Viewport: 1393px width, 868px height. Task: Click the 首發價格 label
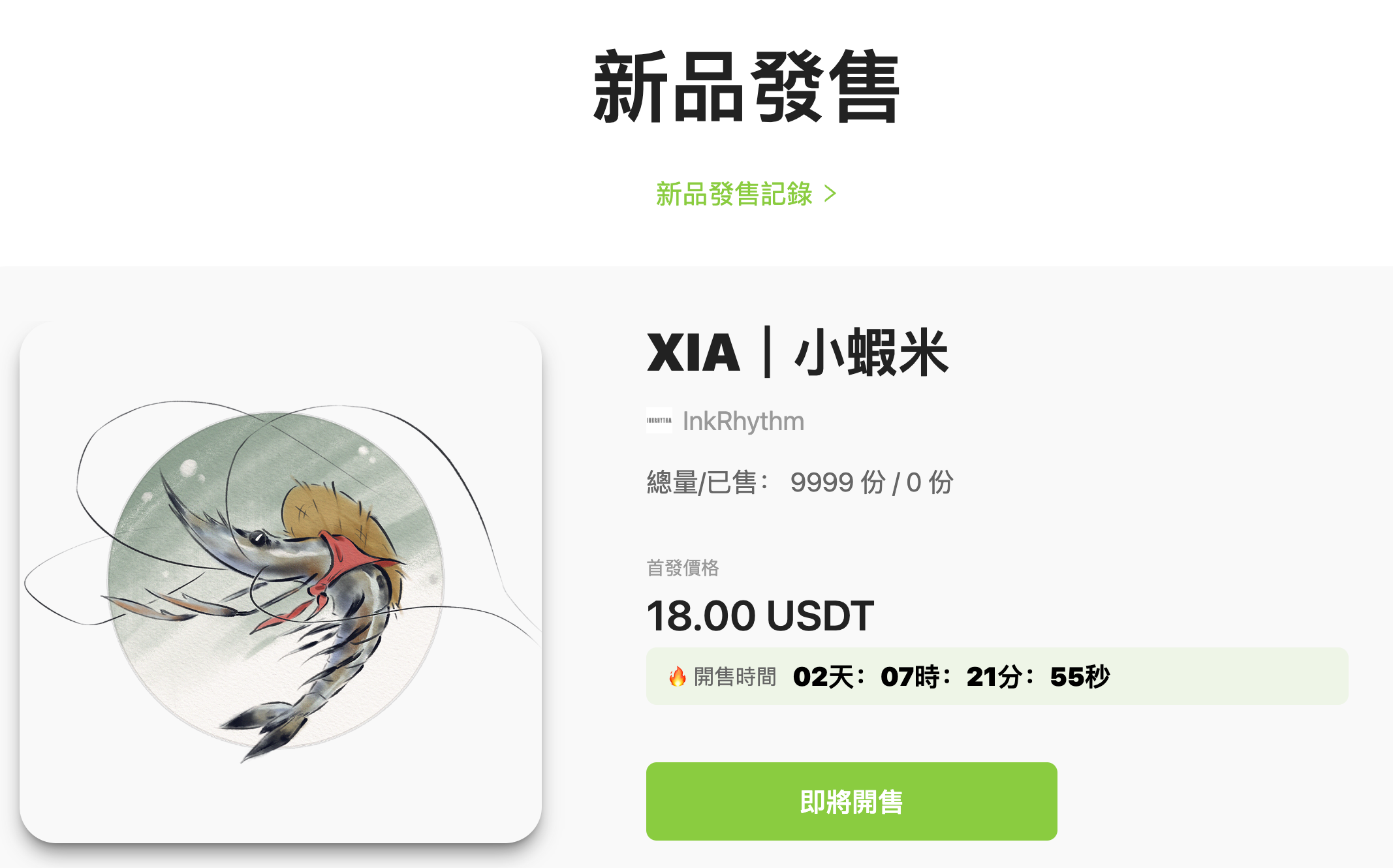(683, 568)
